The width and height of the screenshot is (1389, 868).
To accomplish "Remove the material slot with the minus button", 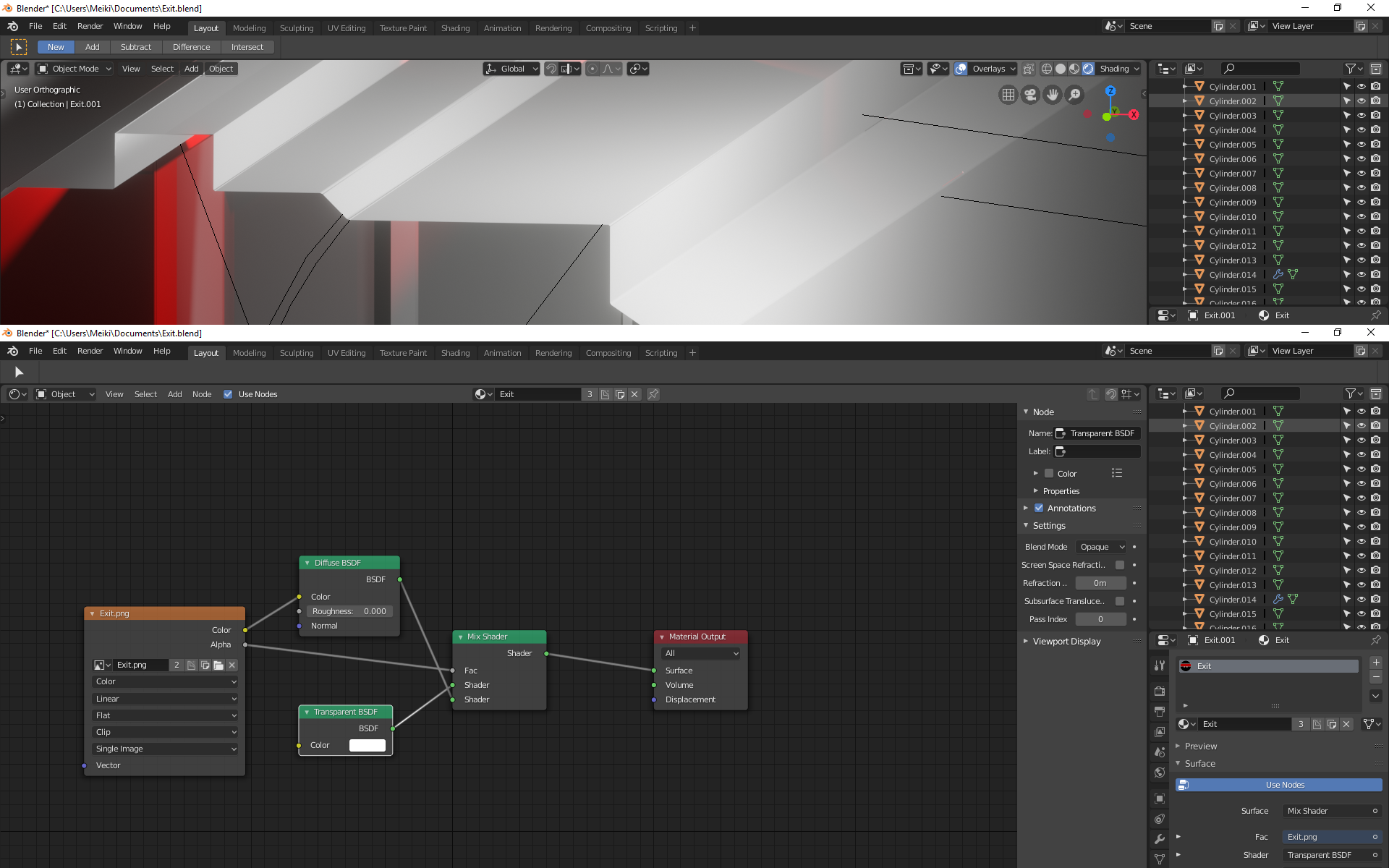I will tap(1376, 677).
